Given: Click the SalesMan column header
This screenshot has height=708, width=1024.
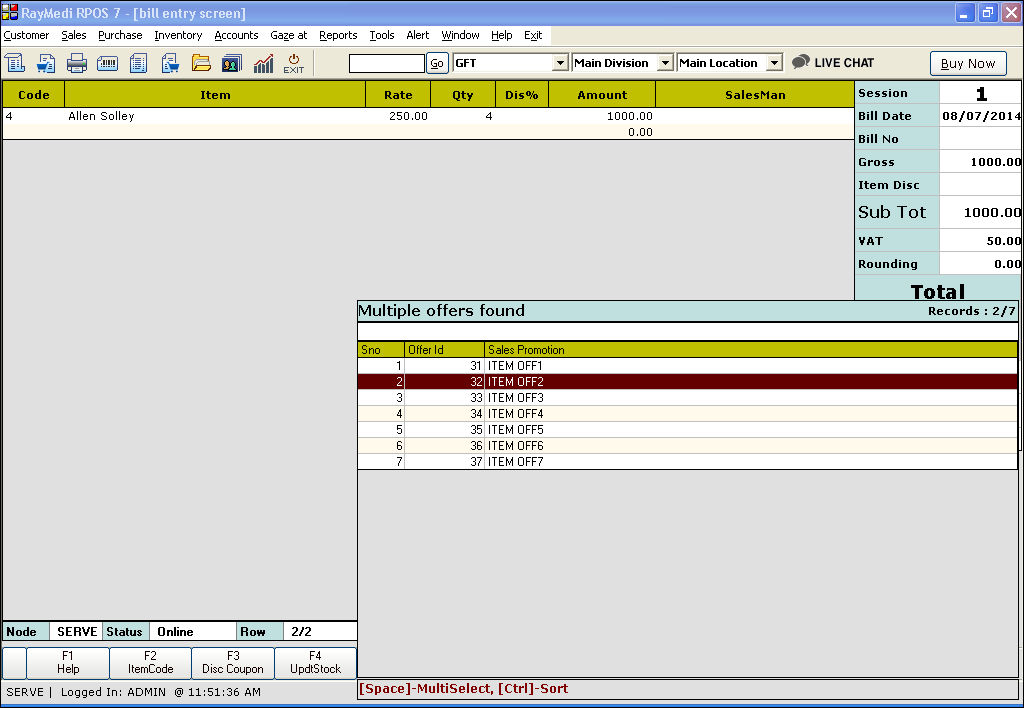Looking at the screenshot, I should (755, 95).
